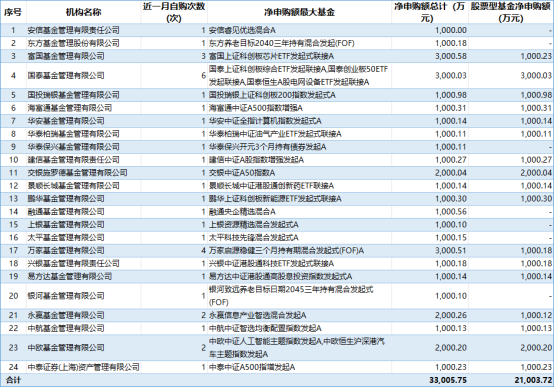554x387 pixels.
Task: Select the 33,005.75 grand total cell
Action: tap(430, 380)
